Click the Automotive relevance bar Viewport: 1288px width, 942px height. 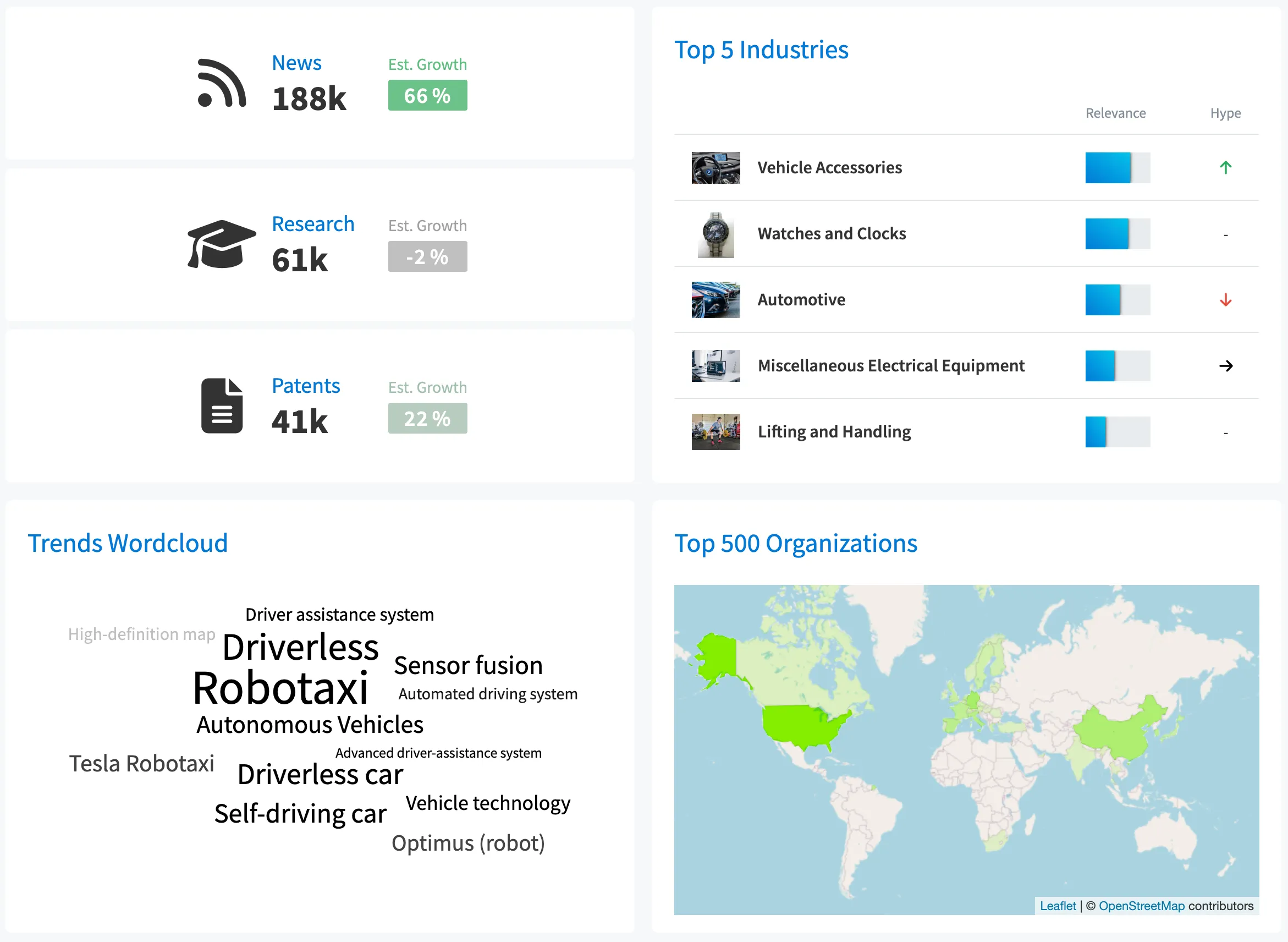1117,300
